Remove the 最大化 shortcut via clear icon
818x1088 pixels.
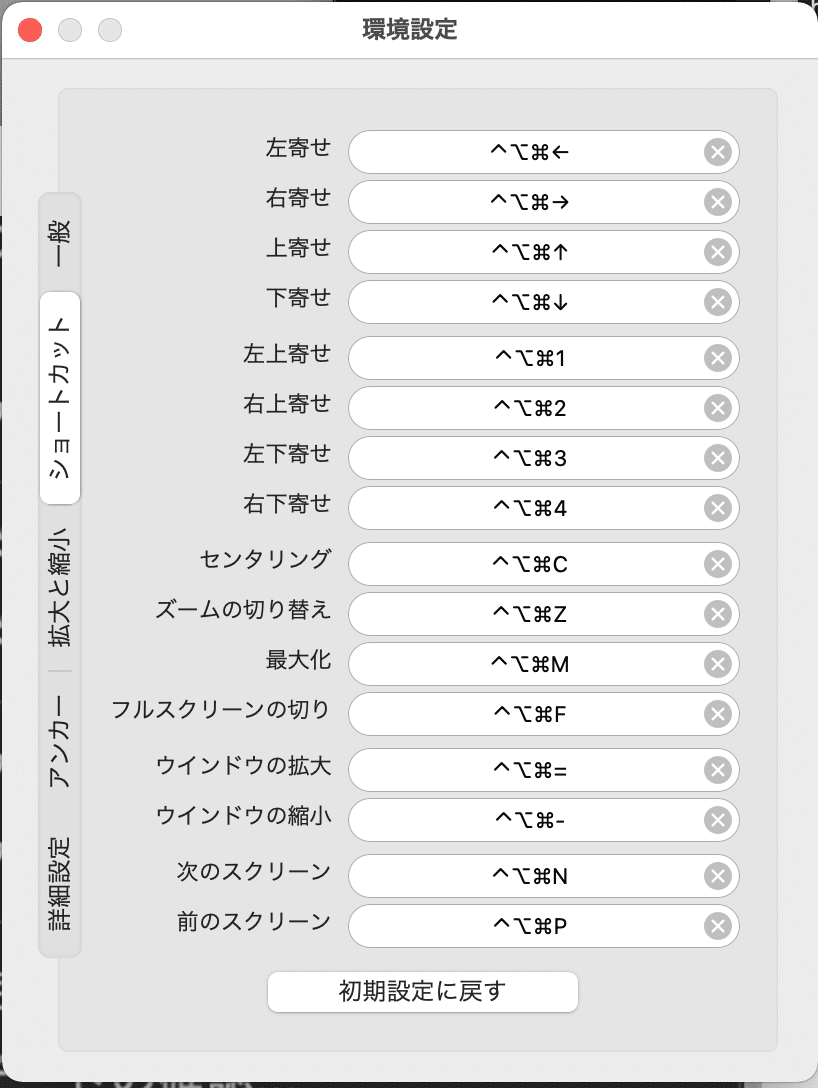[x=718, y=664]
